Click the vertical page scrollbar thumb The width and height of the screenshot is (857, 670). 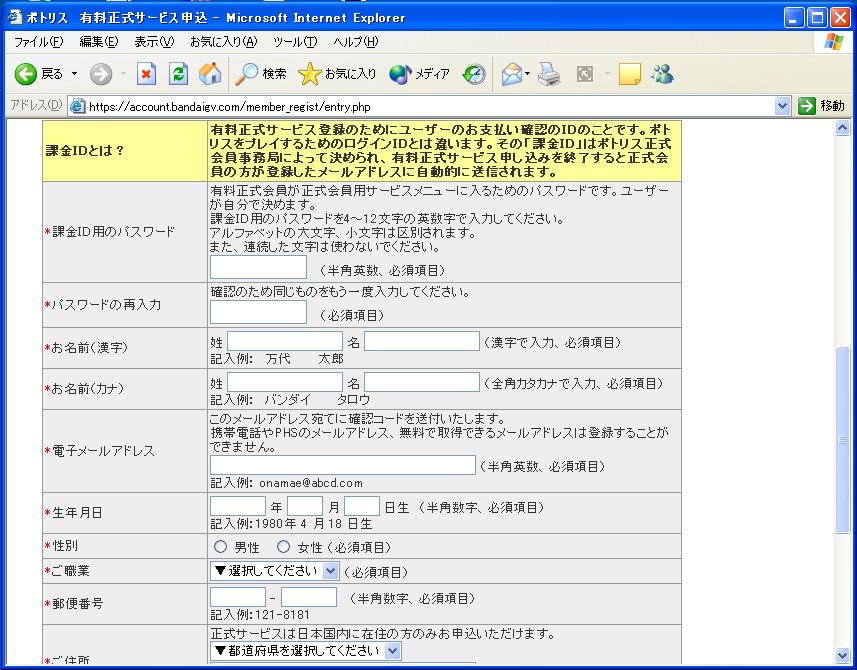coord(842,440)
